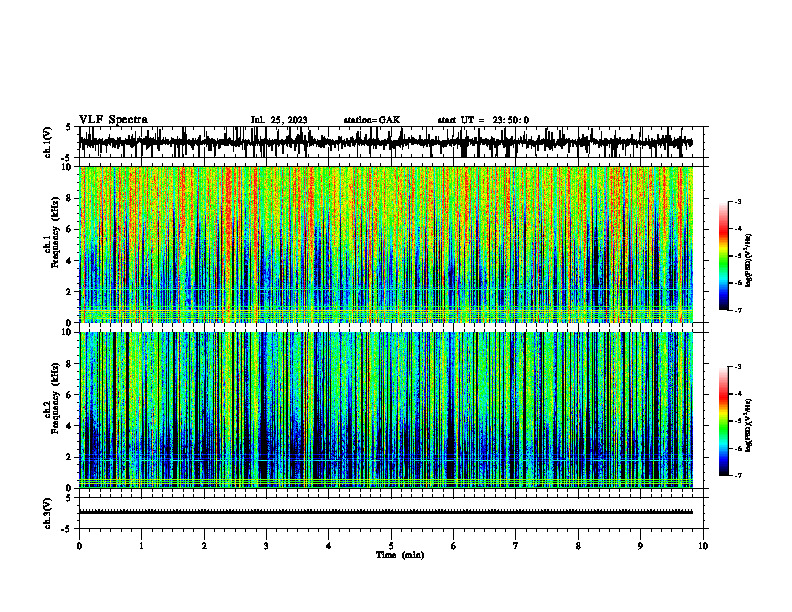The height and width of the screenshot is (612, 792).
Task: Click the '-3' value atop ch.2 colorbar
Action: [x=737, y=367]
